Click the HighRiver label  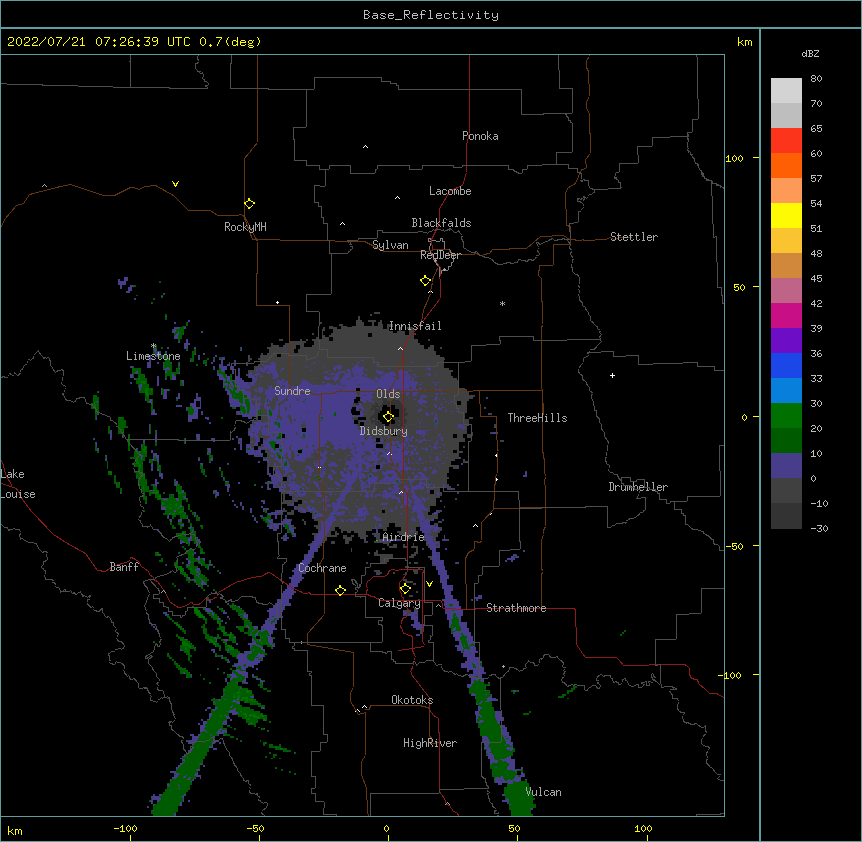pyautogui.click(x=429, y=743)
